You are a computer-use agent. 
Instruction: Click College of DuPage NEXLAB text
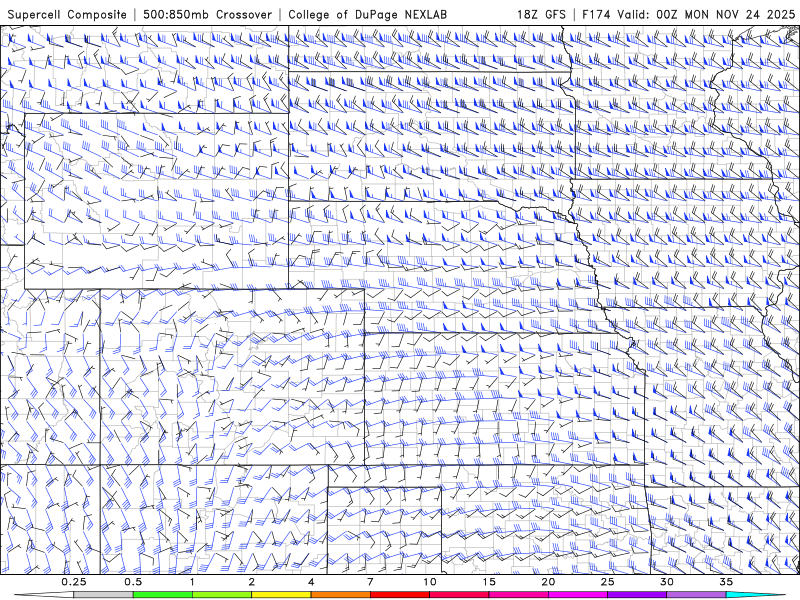point(367,14)
